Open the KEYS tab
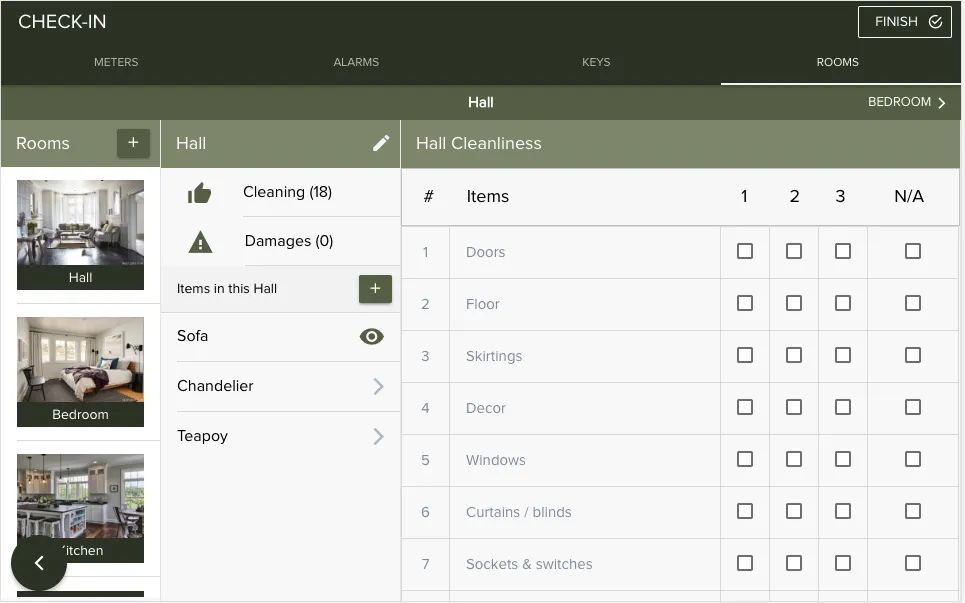The image size is (965, 603). point(596,62)
